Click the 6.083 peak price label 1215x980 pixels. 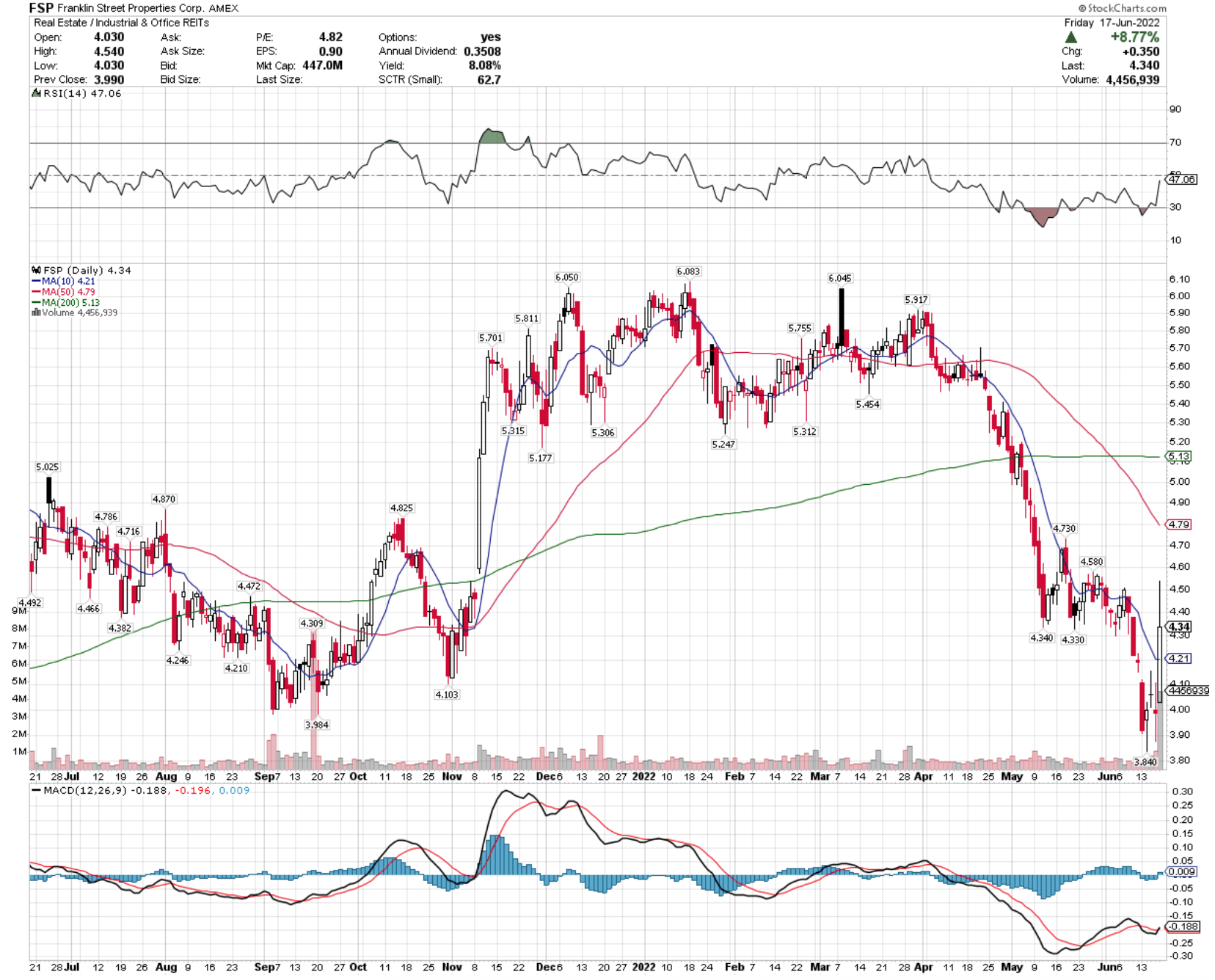(x=688, y=271)
